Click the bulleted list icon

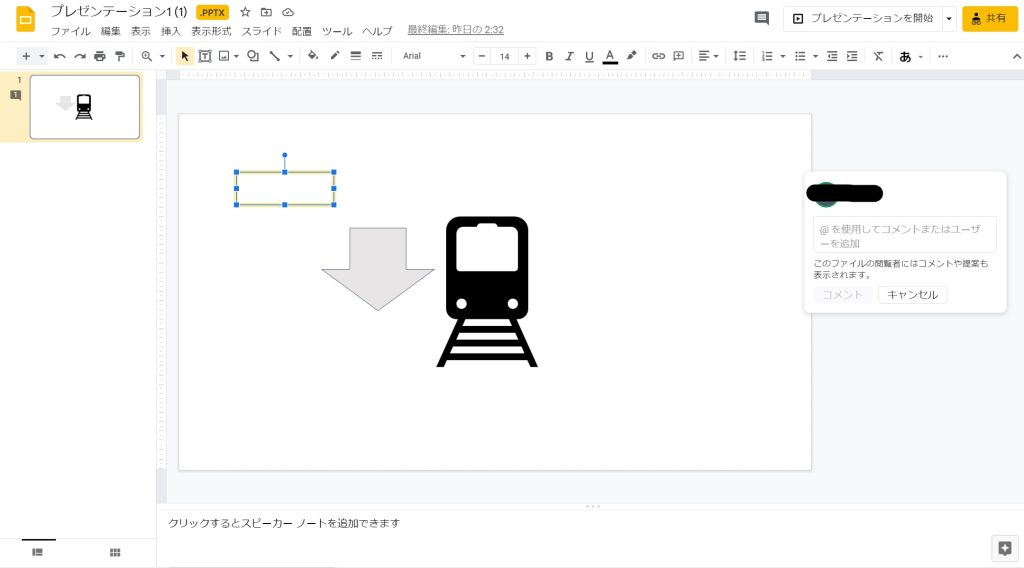800,56
